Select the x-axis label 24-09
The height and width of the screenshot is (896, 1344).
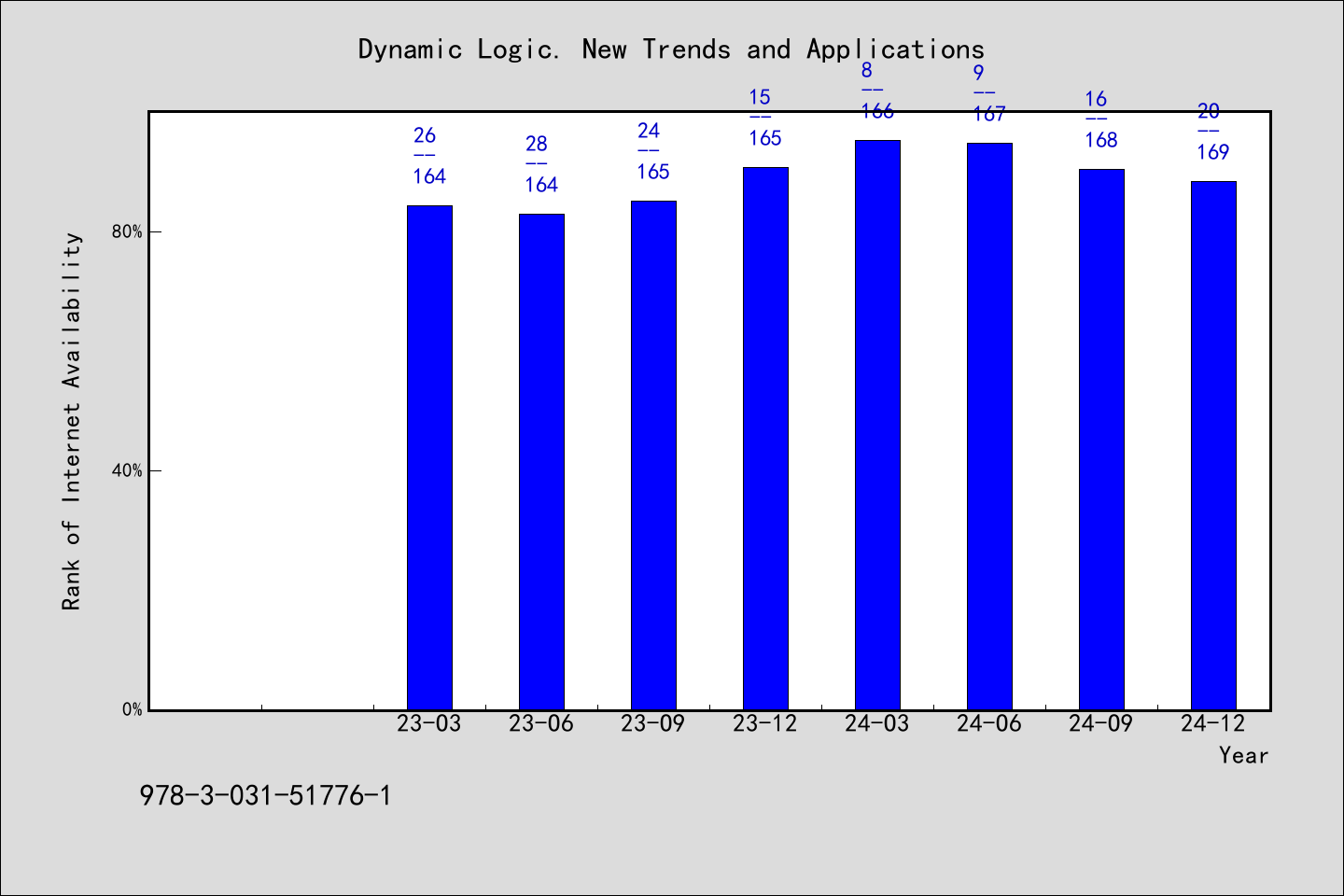(x=1101, y=723)
